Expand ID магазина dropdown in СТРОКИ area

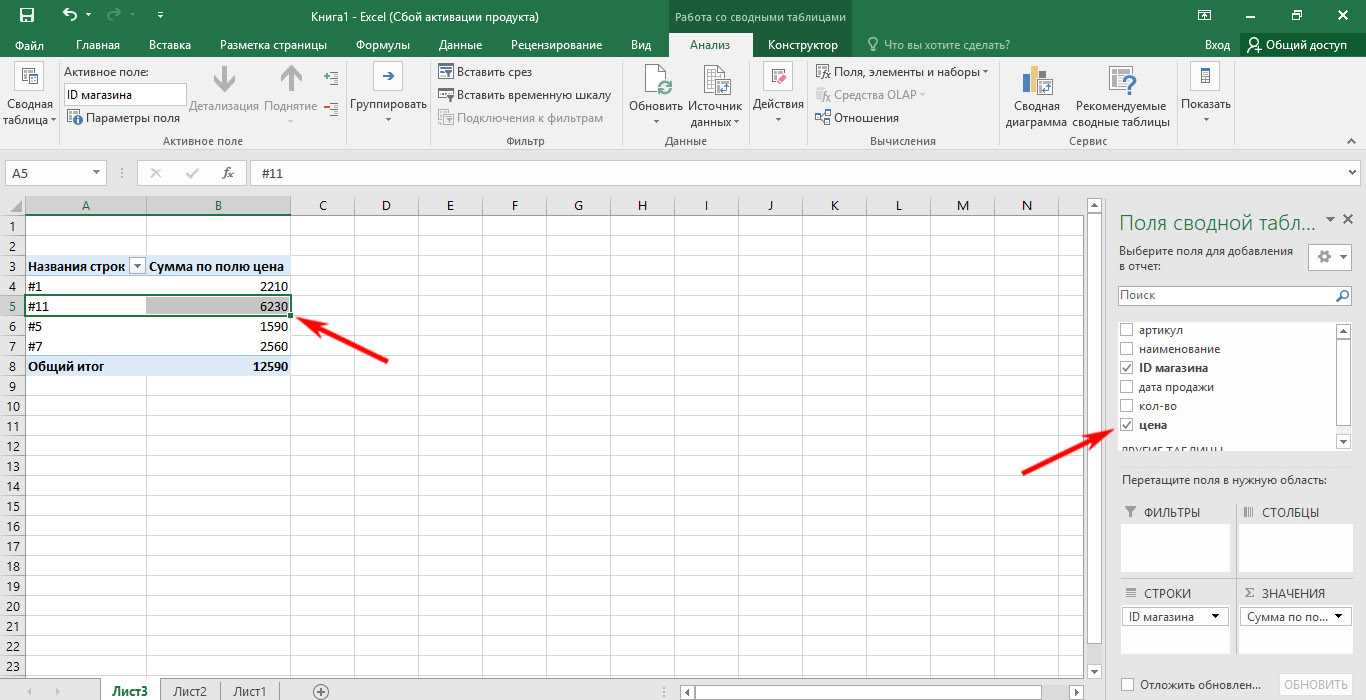pos(1216,617)
